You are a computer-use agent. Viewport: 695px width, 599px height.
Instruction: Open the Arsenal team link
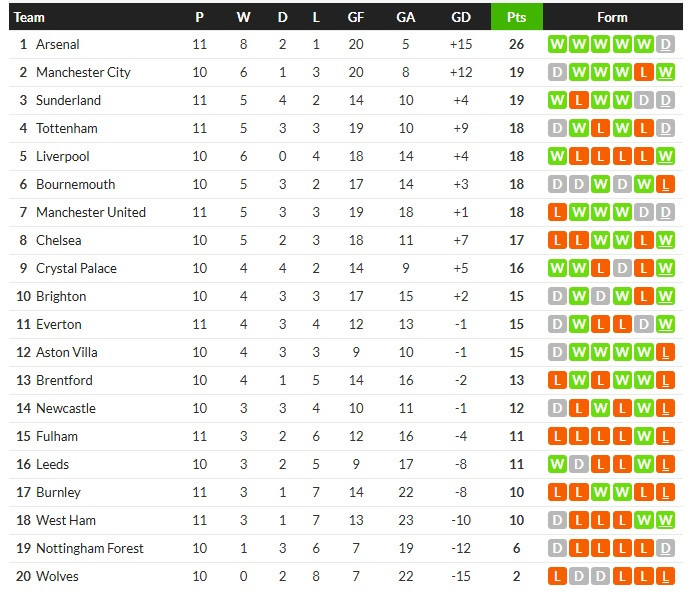(x=57, y=44)
